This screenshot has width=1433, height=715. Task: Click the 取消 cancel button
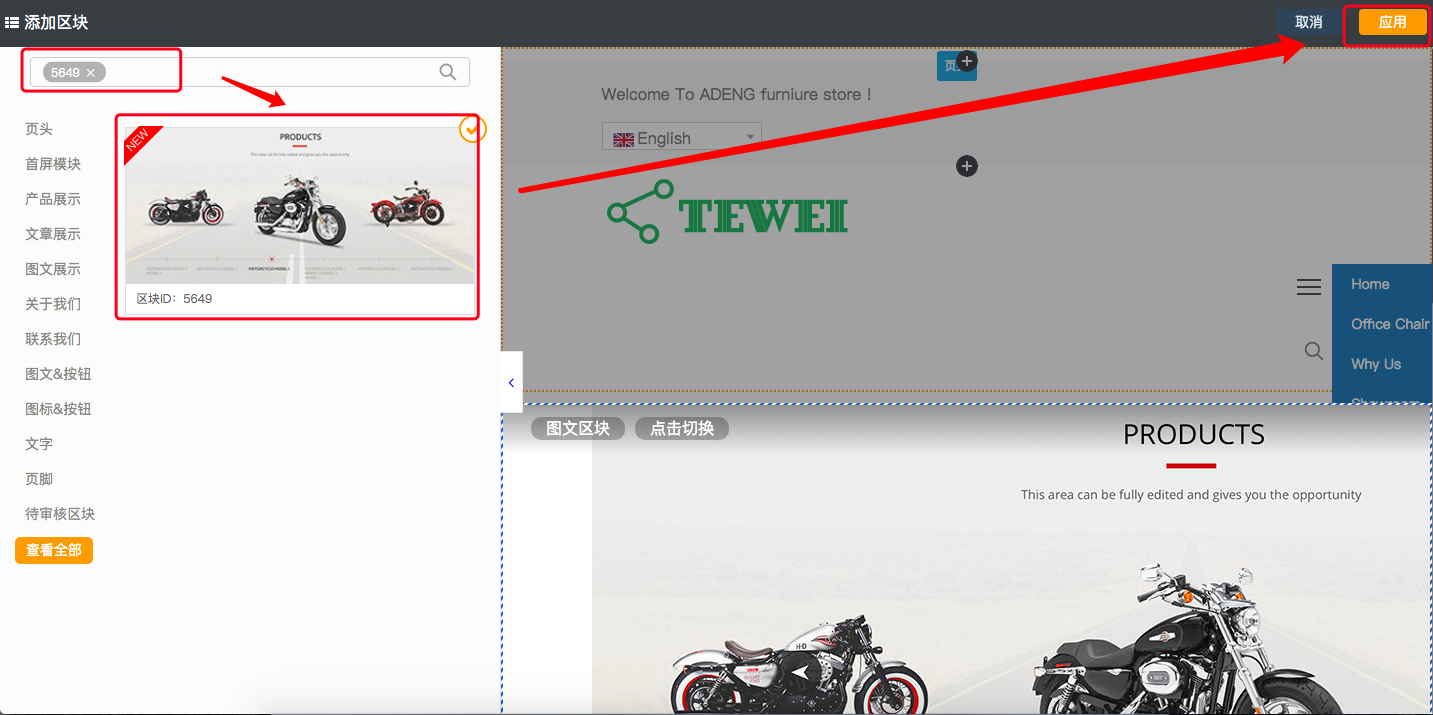click(x=1308, y=22)
